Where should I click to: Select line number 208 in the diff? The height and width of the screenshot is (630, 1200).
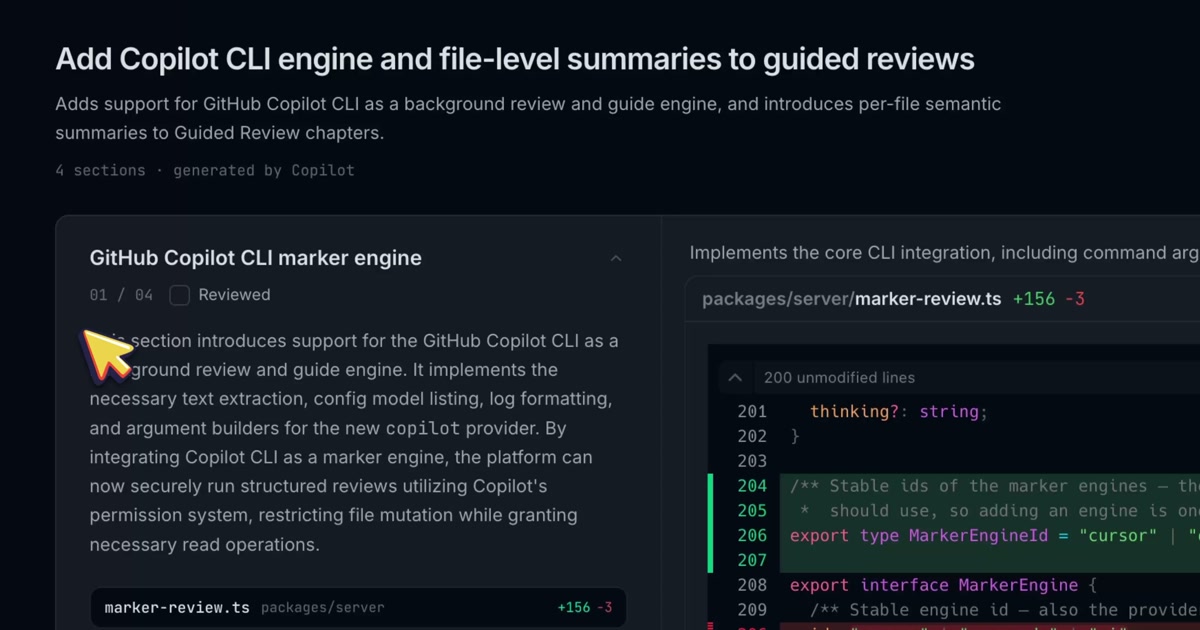(752, 585)
